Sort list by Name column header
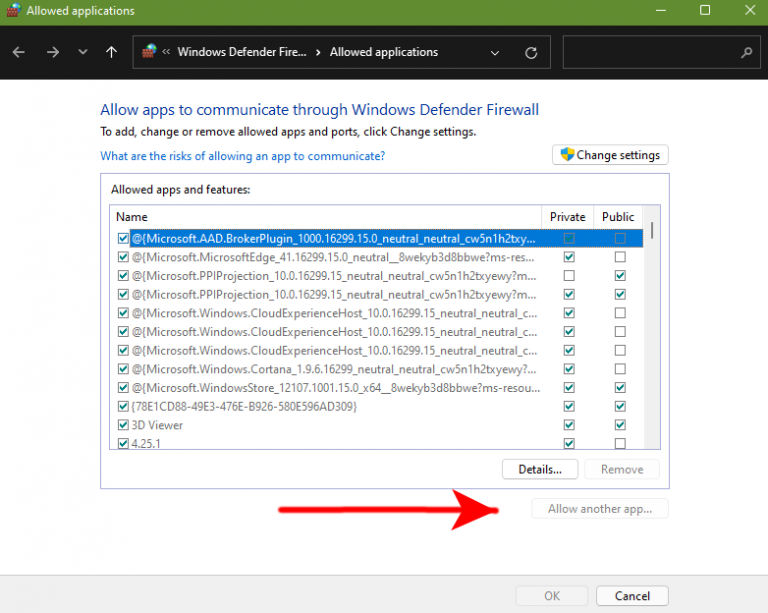The height and width of the screenshot is (613, 768). (x=326, y=217)
